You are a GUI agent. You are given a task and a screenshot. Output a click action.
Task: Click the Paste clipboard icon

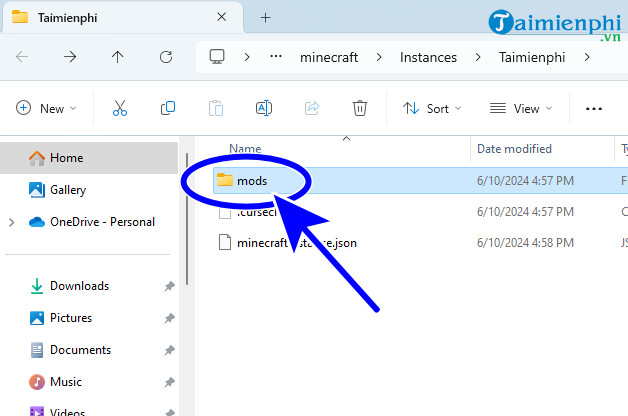point(216,108)
